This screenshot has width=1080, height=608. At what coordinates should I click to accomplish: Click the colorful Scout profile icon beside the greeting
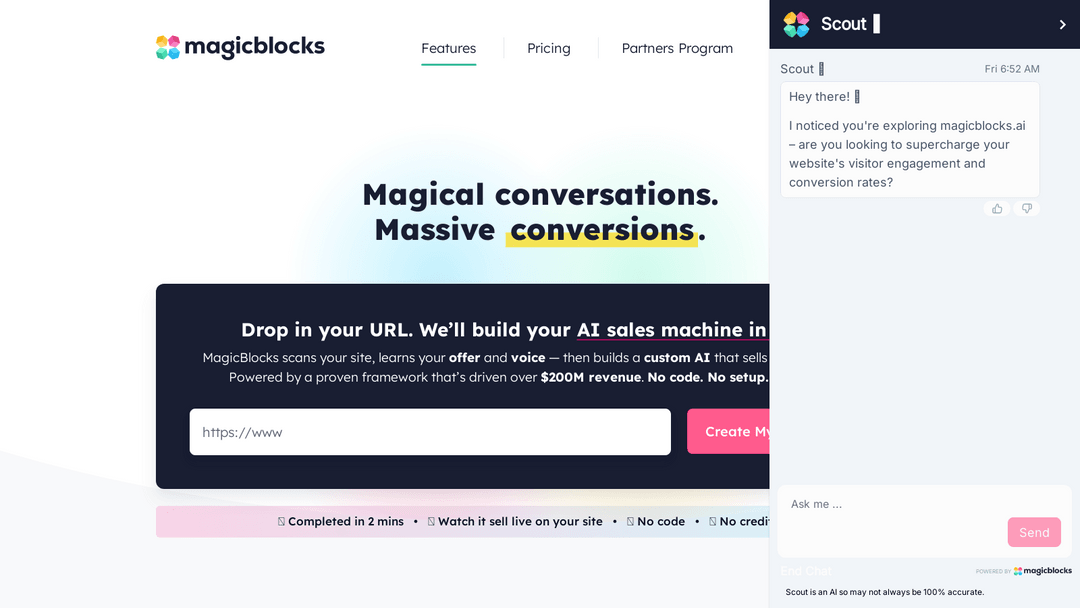795,24
